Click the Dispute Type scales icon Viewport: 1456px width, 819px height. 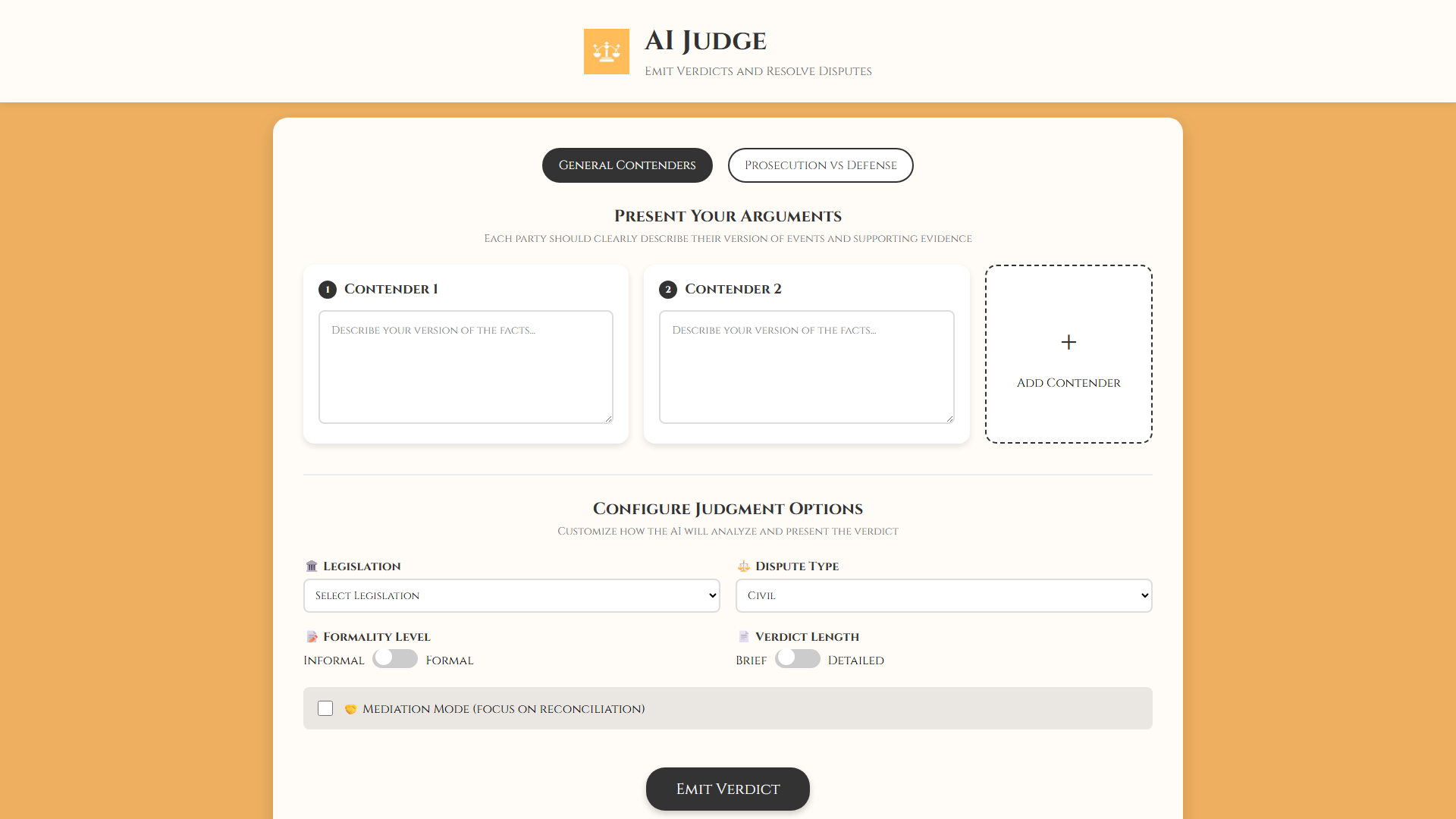pyautogui.click(x=743, y=566)
